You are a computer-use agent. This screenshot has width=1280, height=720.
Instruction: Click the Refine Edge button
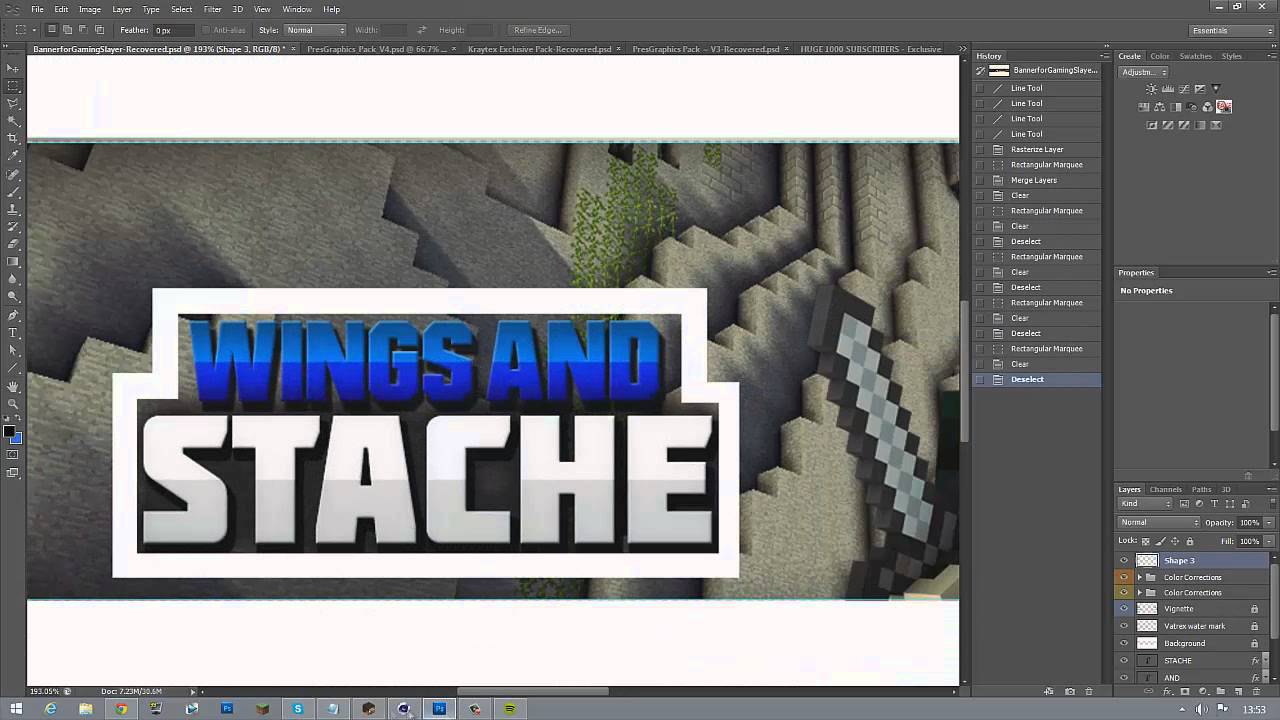538,30
